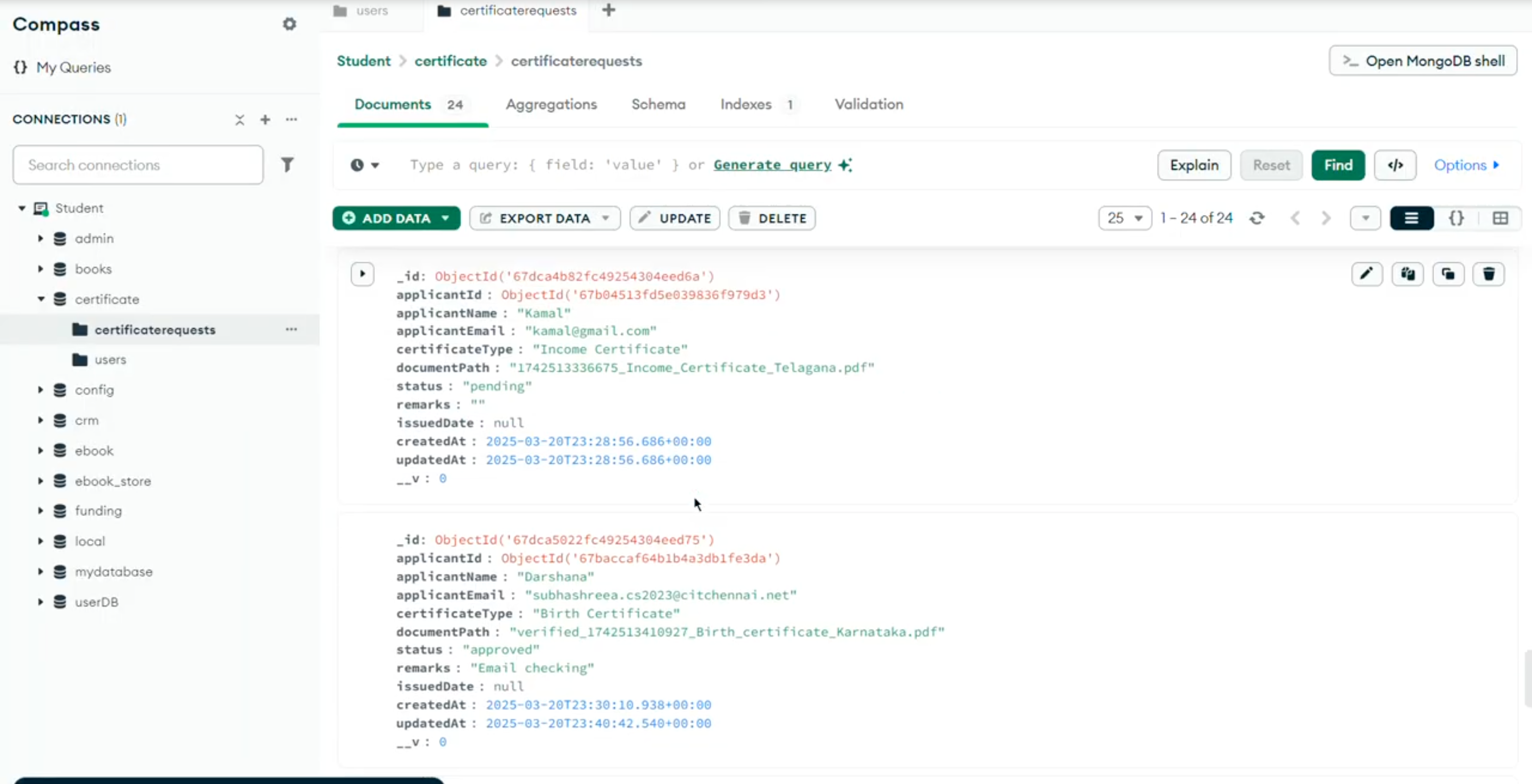Expand the books database tree item
Screen dimensions: 1532x784
click(40, 269)
